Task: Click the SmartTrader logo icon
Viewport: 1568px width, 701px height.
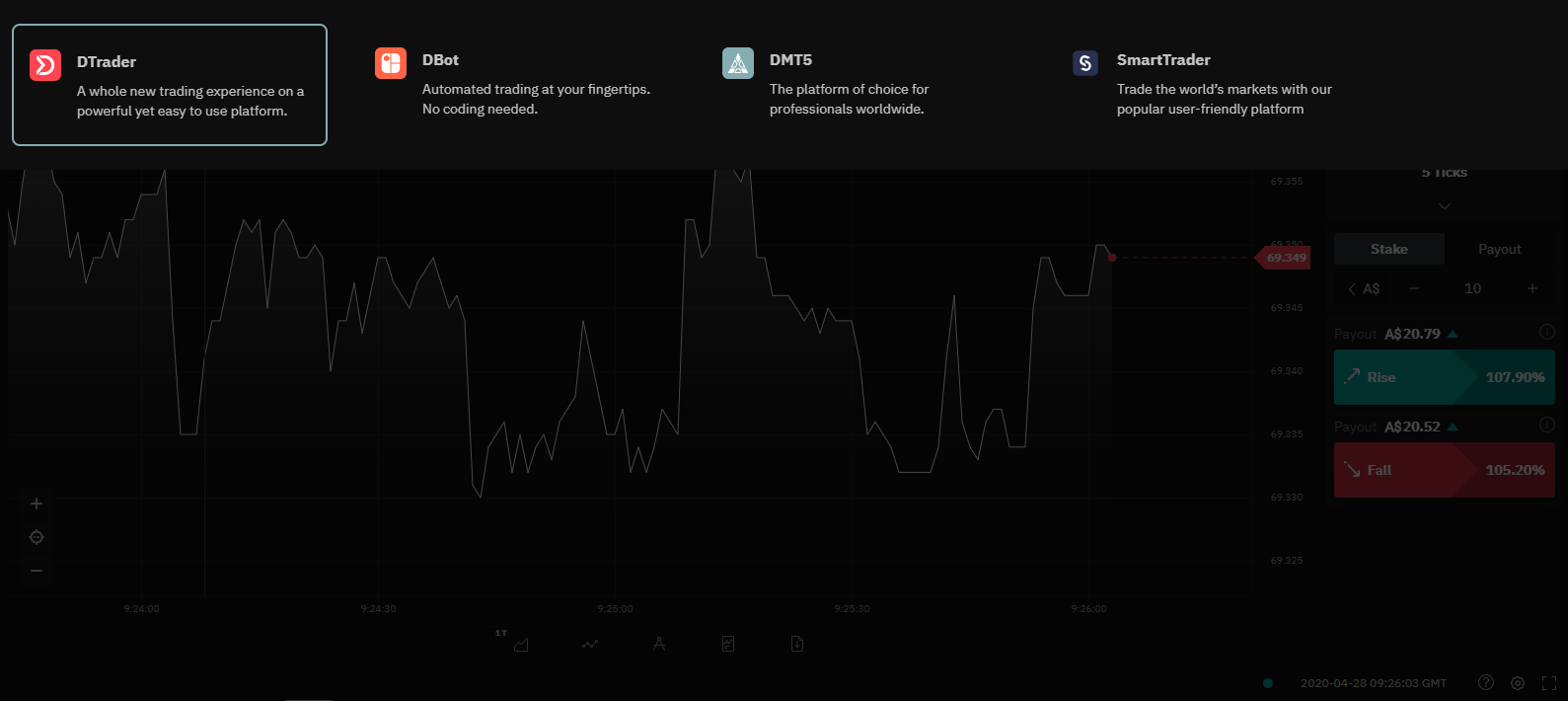Action: (1085, 63)
